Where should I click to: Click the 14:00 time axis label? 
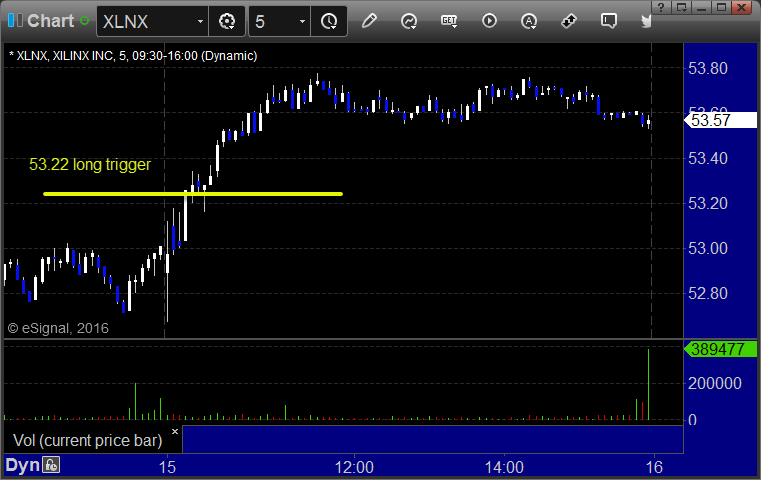point(504,467)
